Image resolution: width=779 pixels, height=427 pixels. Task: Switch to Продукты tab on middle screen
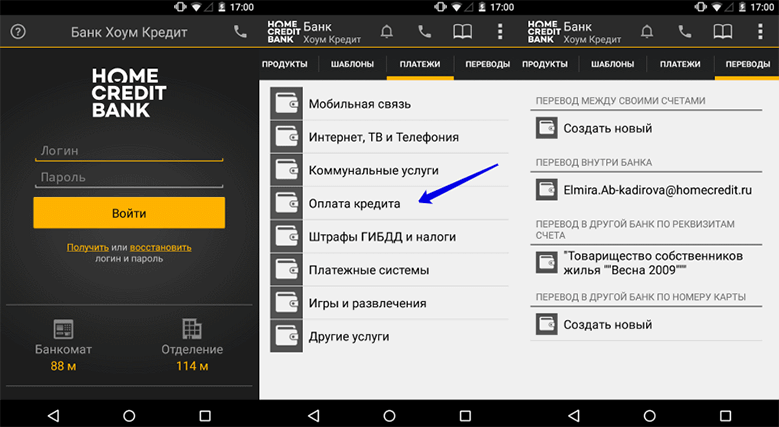coord(285,64)
